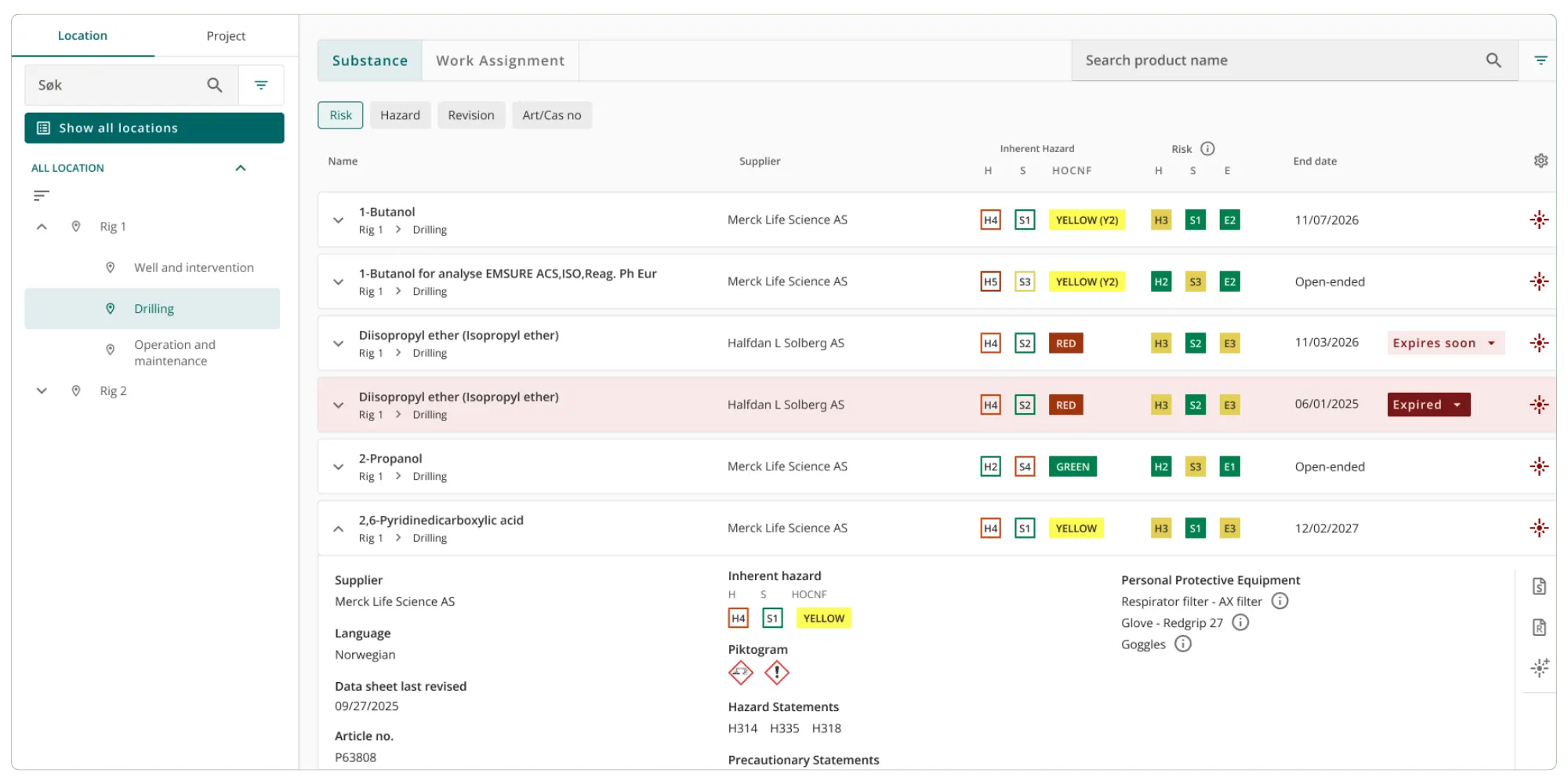
Task: Click the exclamation mark pictogram
Action: (x=777, y=673)
